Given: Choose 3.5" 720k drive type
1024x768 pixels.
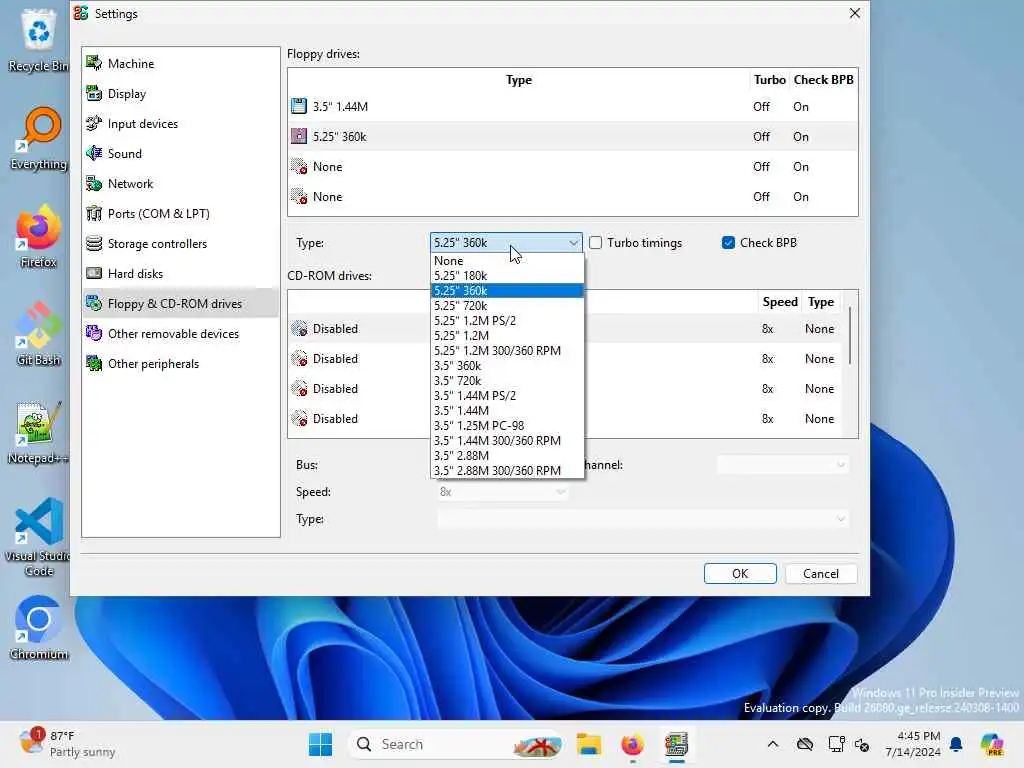Looking at the screenshot, I should 507,381.
